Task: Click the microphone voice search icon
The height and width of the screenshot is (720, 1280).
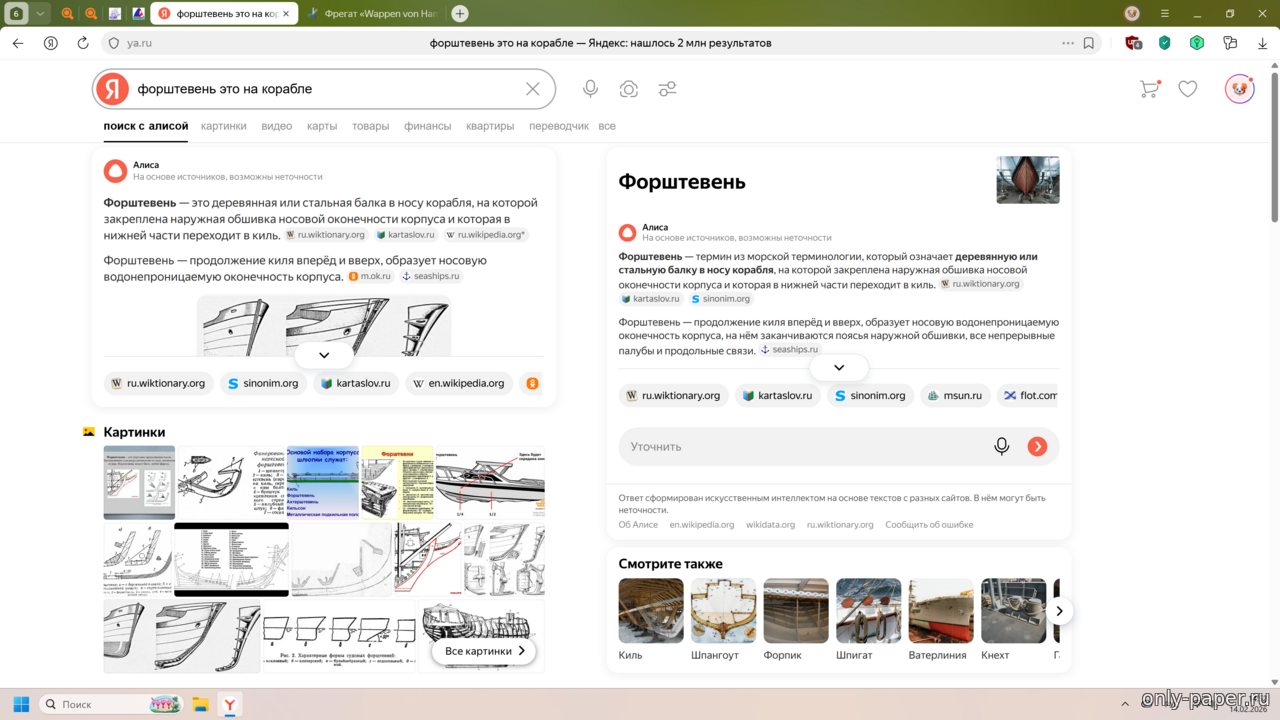Action: [x=590, y=89]
